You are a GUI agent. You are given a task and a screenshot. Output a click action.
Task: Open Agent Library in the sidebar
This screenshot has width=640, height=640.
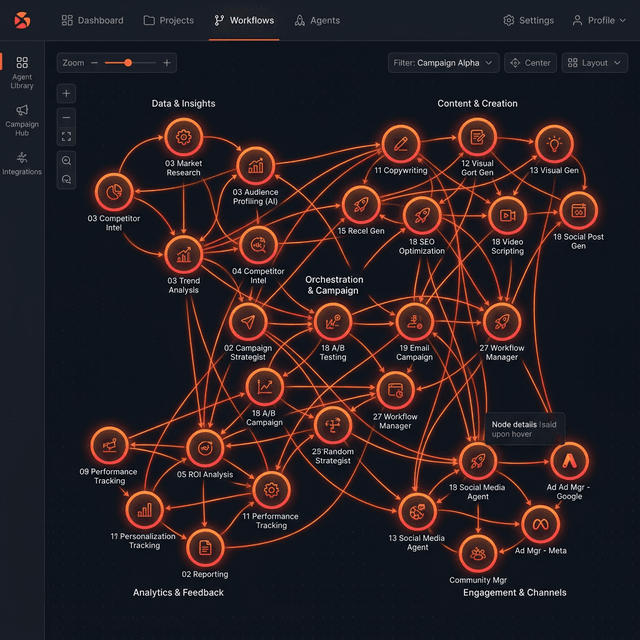point(22,72)
